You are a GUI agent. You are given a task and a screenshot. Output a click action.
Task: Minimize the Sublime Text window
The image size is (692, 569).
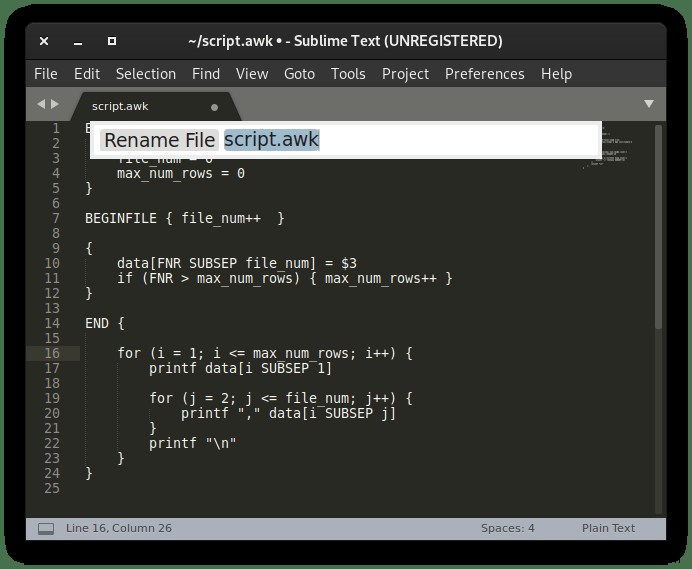coord(78,42)
